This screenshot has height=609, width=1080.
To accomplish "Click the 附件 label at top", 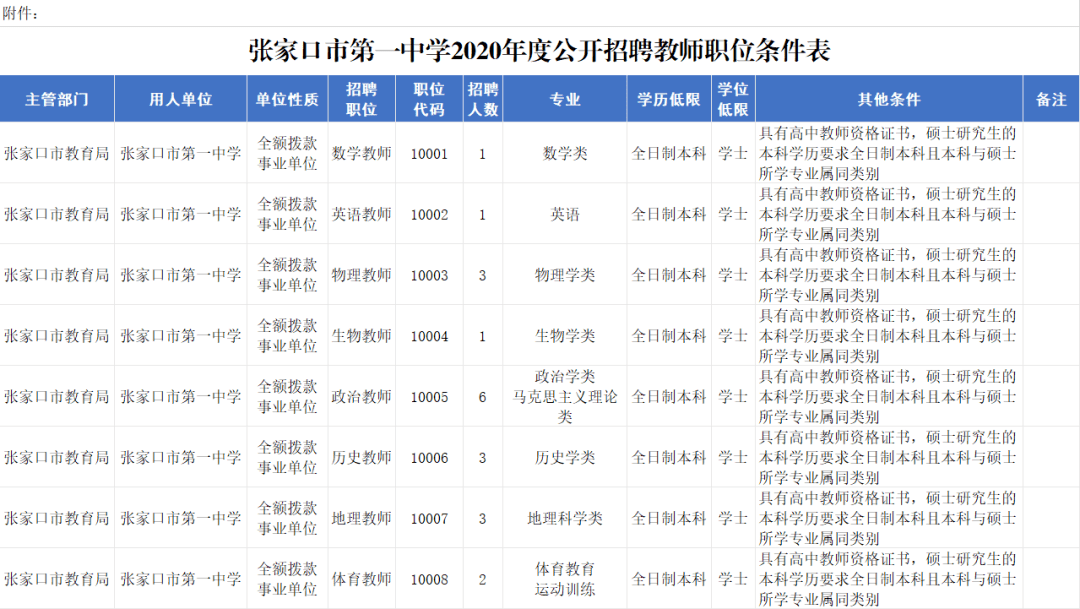I will click(x=19, y=13).
